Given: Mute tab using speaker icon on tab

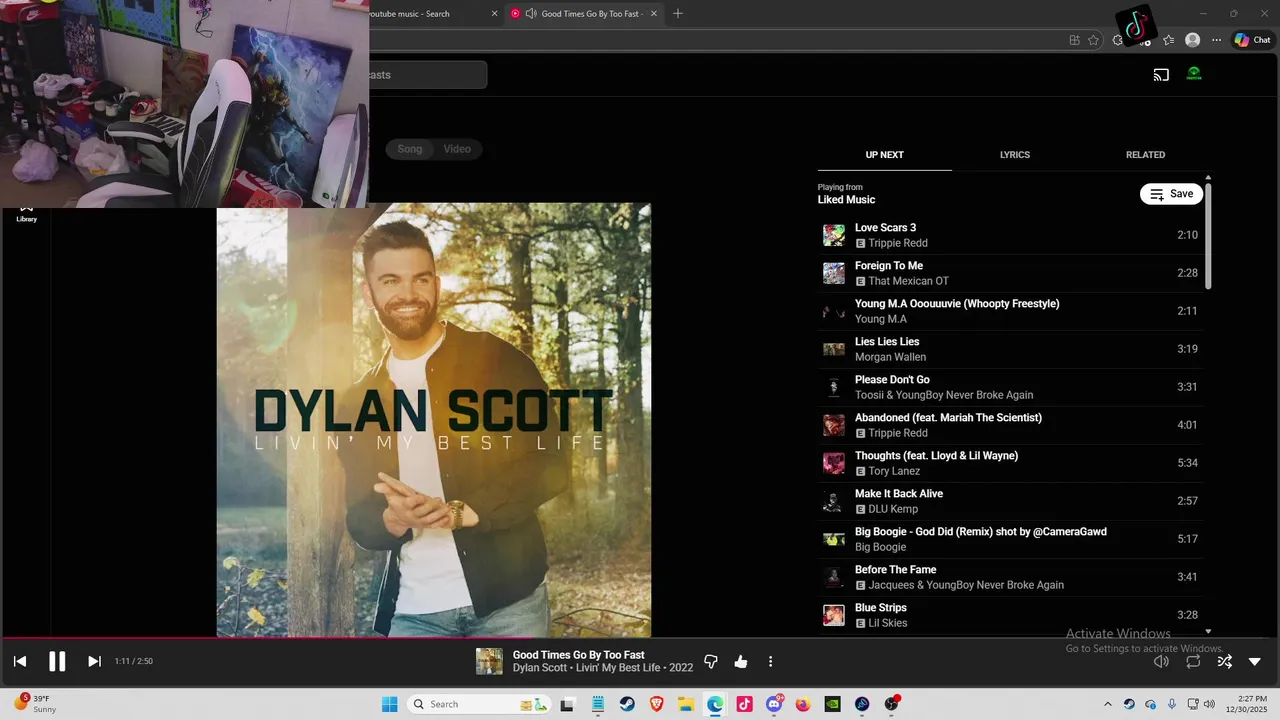Looking at the screenshot, I should tap(530, 14).
